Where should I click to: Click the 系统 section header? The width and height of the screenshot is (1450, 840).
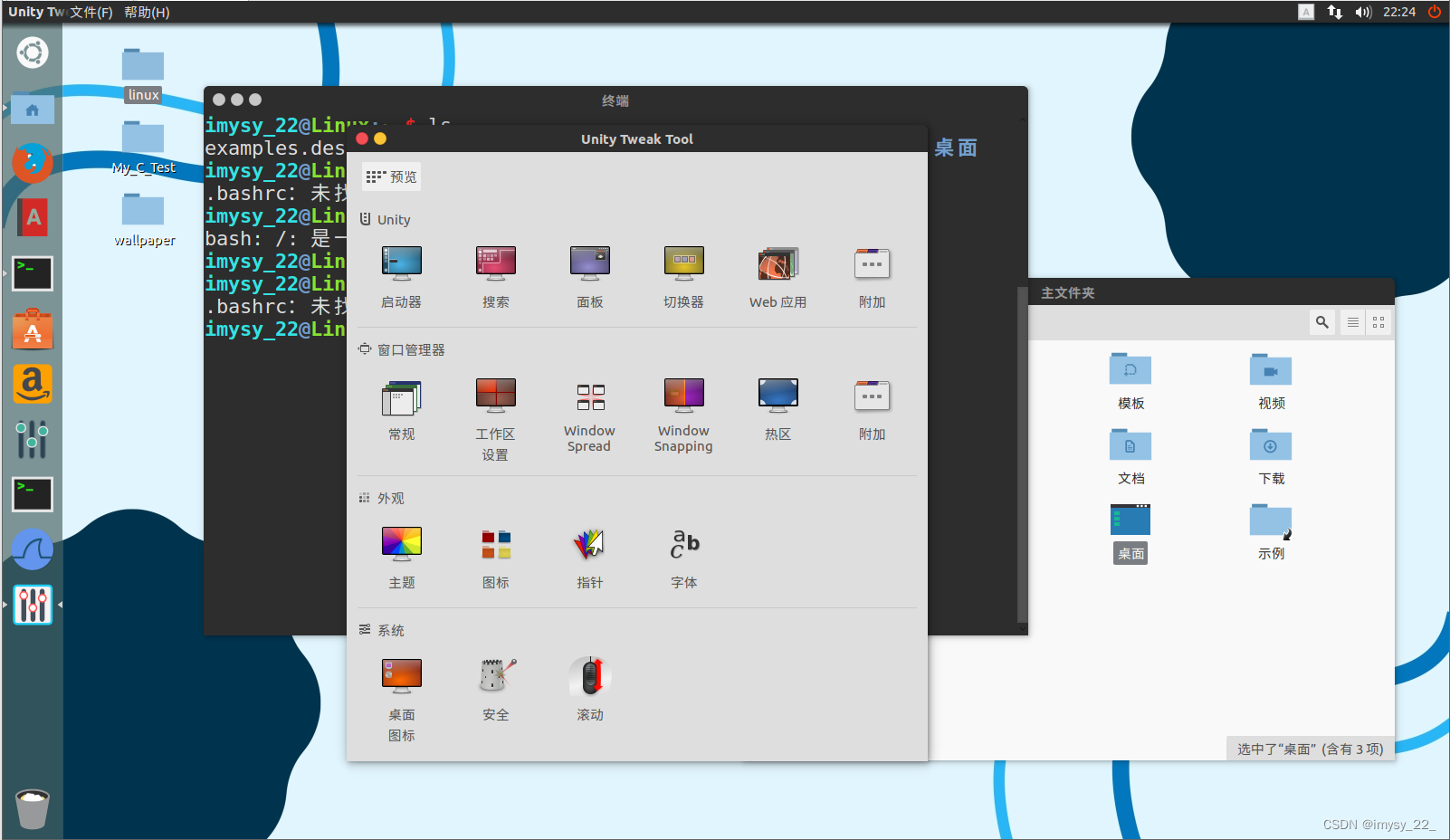382,630
